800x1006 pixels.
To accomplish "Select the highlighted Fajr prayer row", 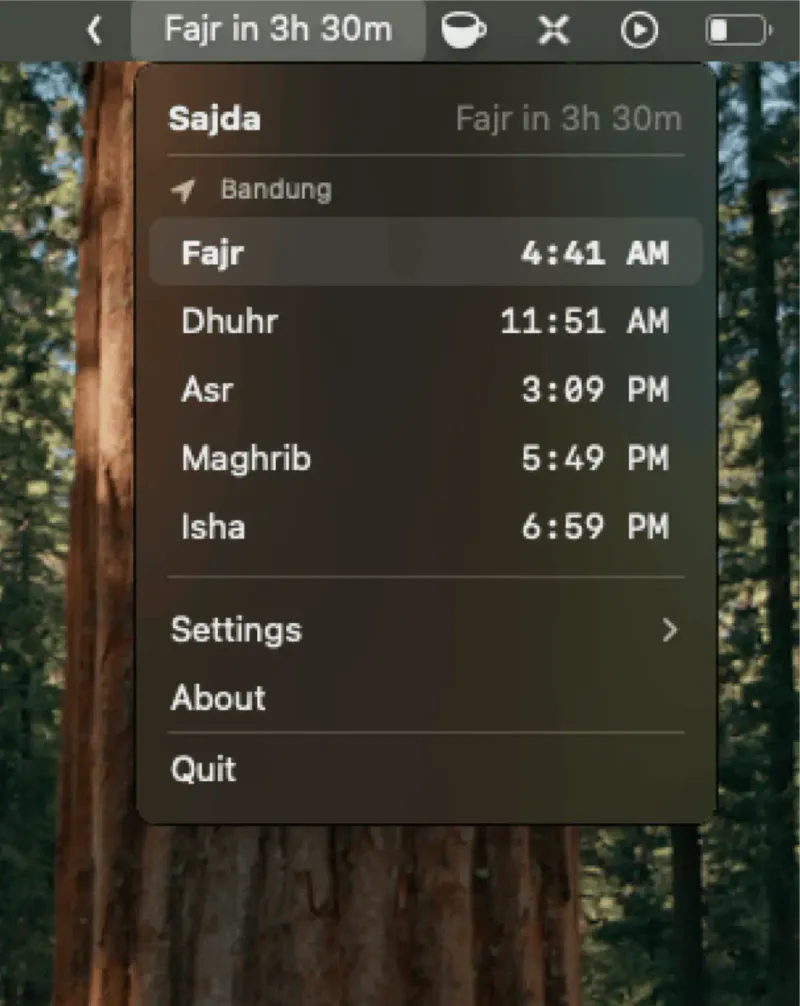I will tap(425, 252).
